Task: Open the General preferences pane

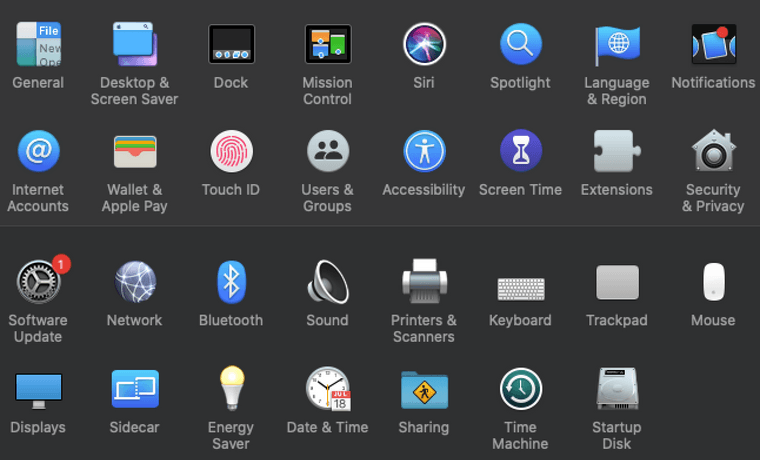Action: click(x=38, y=44)
